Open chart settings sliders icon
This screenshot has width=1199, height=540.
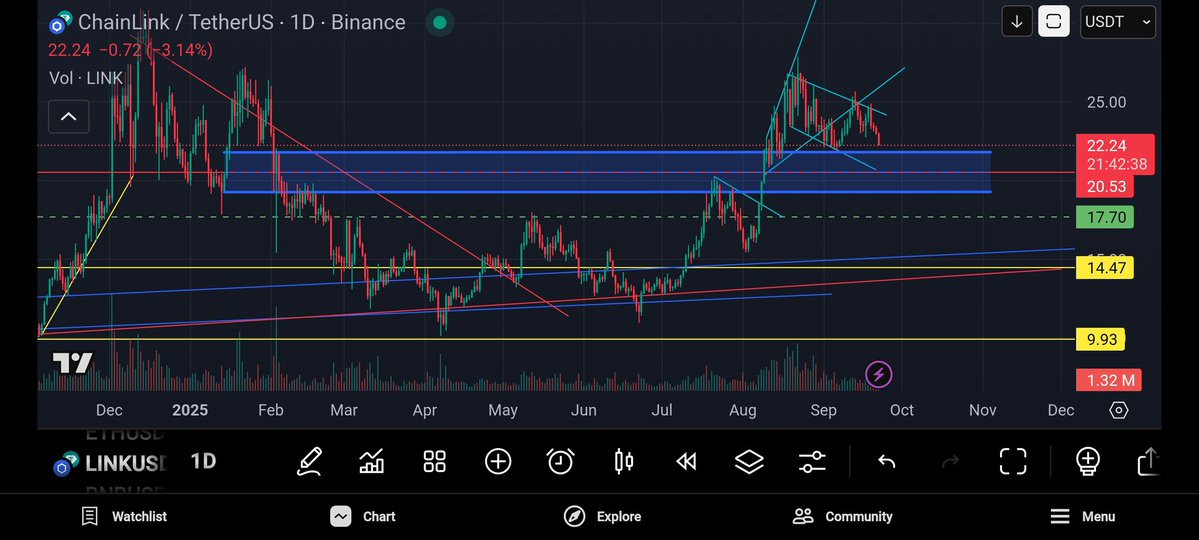coord(811,461)
